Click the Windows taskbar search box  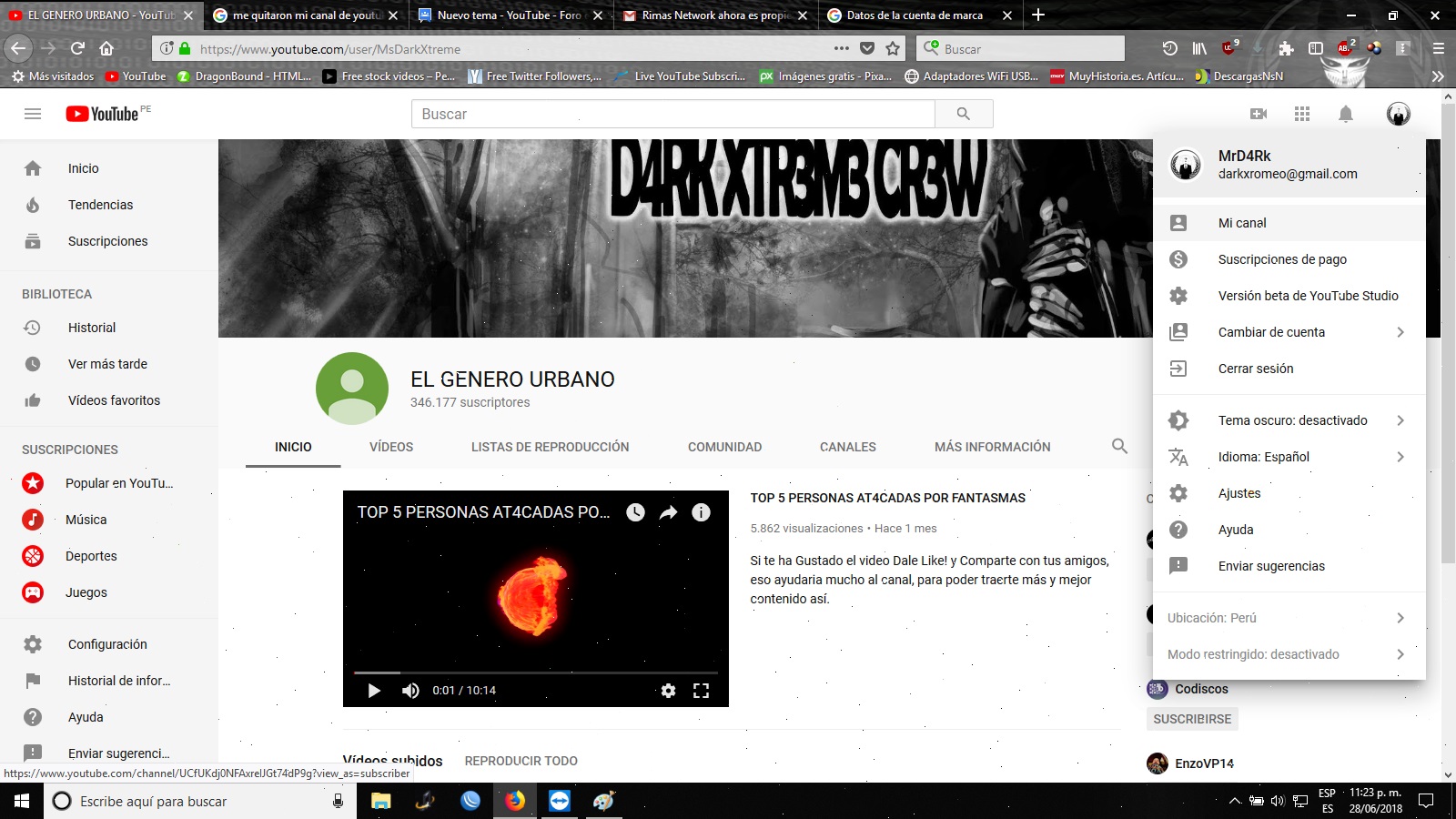pos(200,801)
